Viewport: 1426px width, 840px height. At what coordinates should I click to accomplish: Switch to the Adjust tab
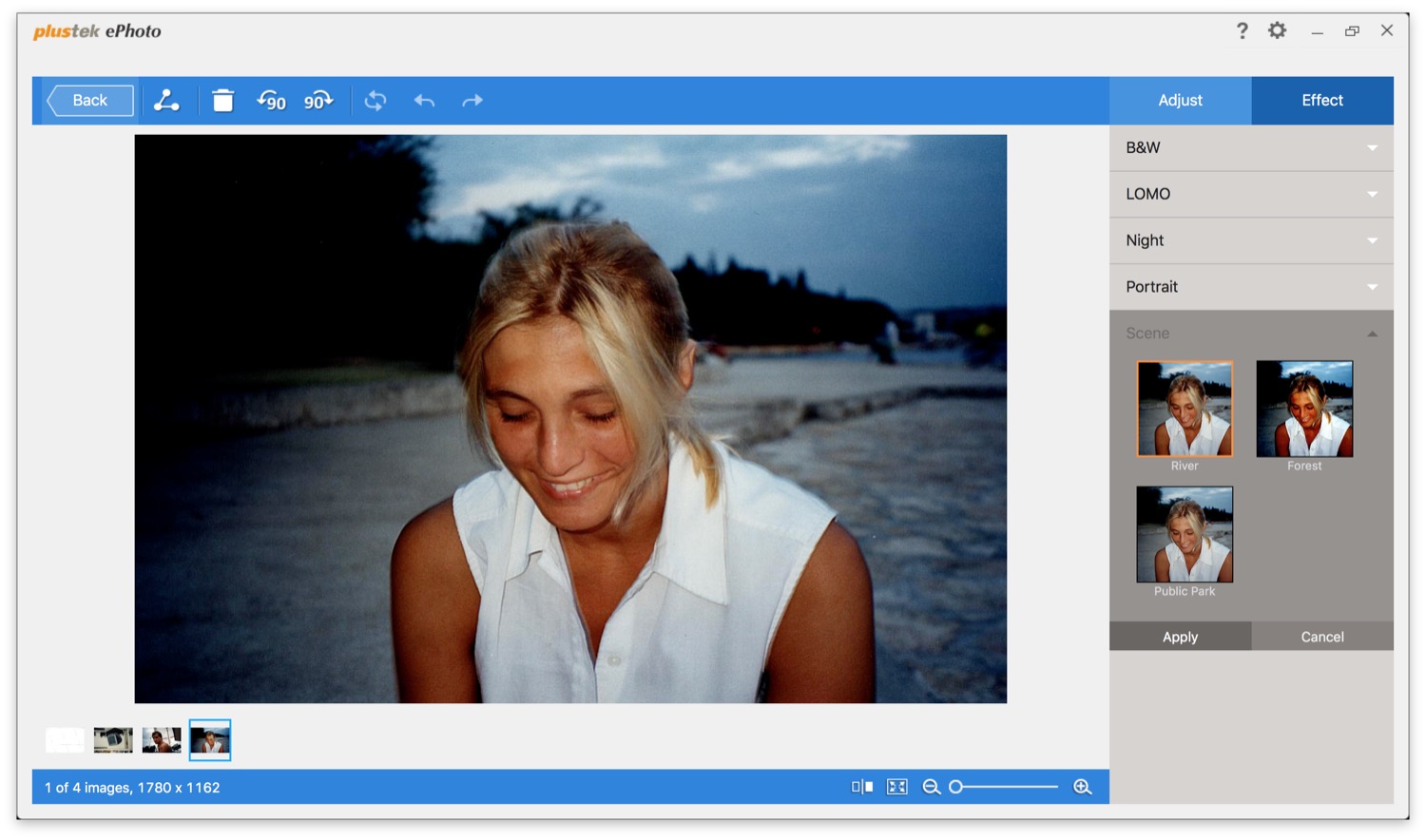1180,101
